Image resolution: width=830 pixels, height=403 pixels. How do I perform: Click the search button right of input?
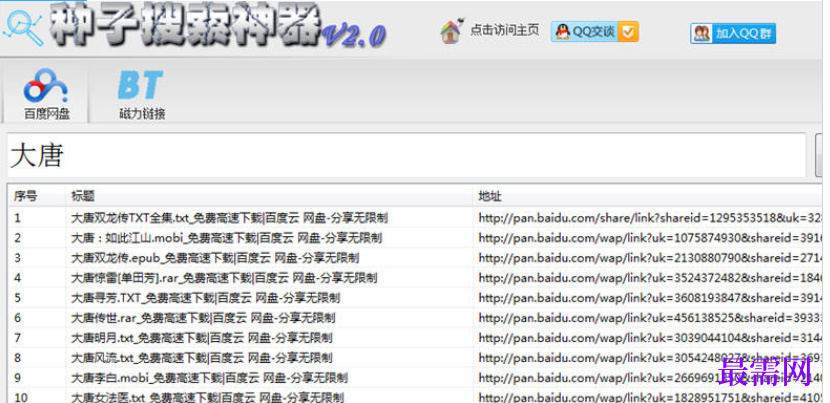pyautogui.click(x=820, y=155)
